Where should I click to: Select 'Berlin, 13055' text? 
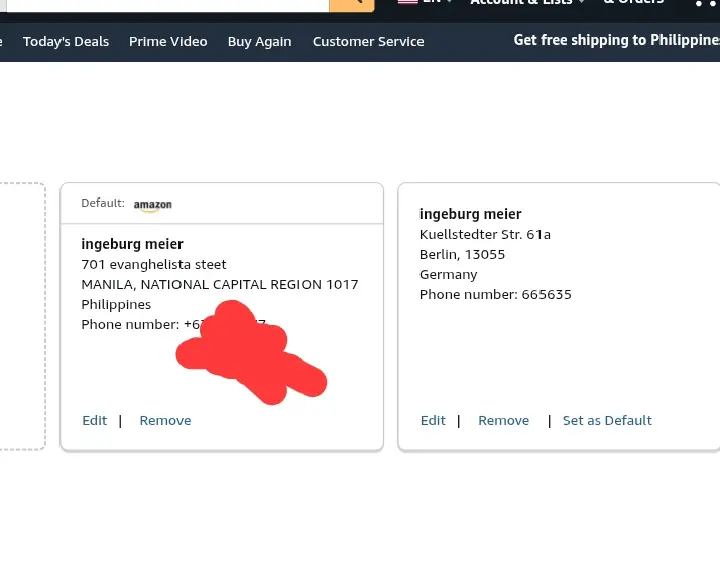point(462,254)
